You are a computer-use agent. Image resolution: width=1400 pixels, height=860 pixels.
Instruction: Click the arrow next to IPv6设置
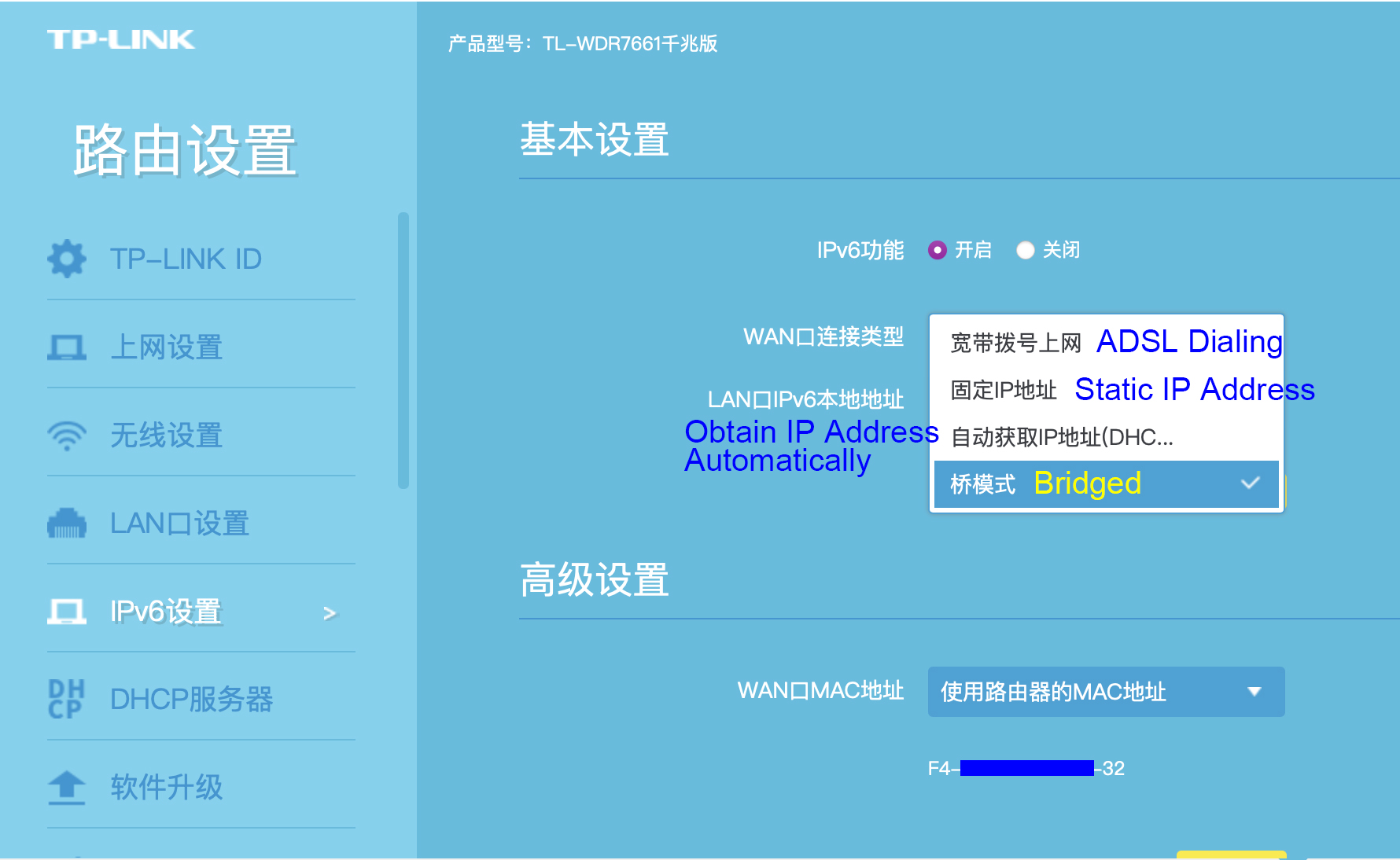(x=330, y=613)
